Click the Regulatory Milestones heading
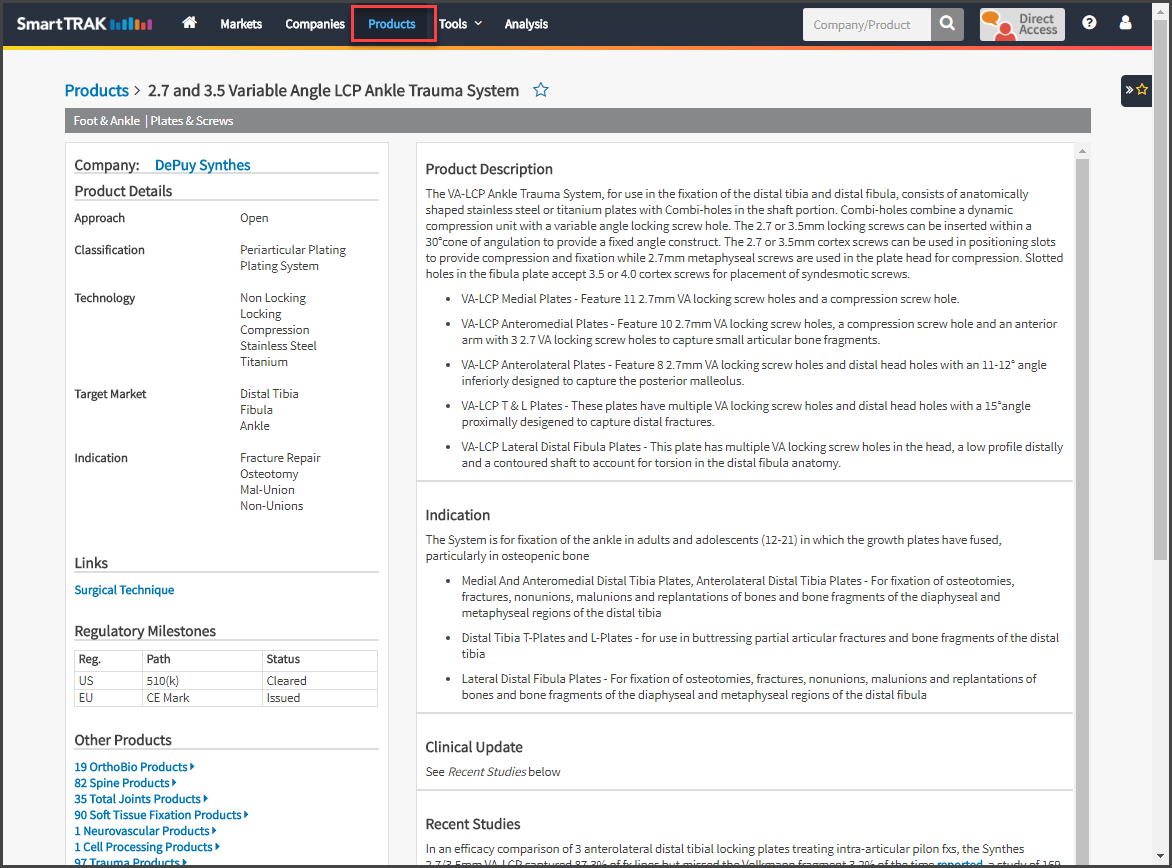 click(x=145, y=631)
